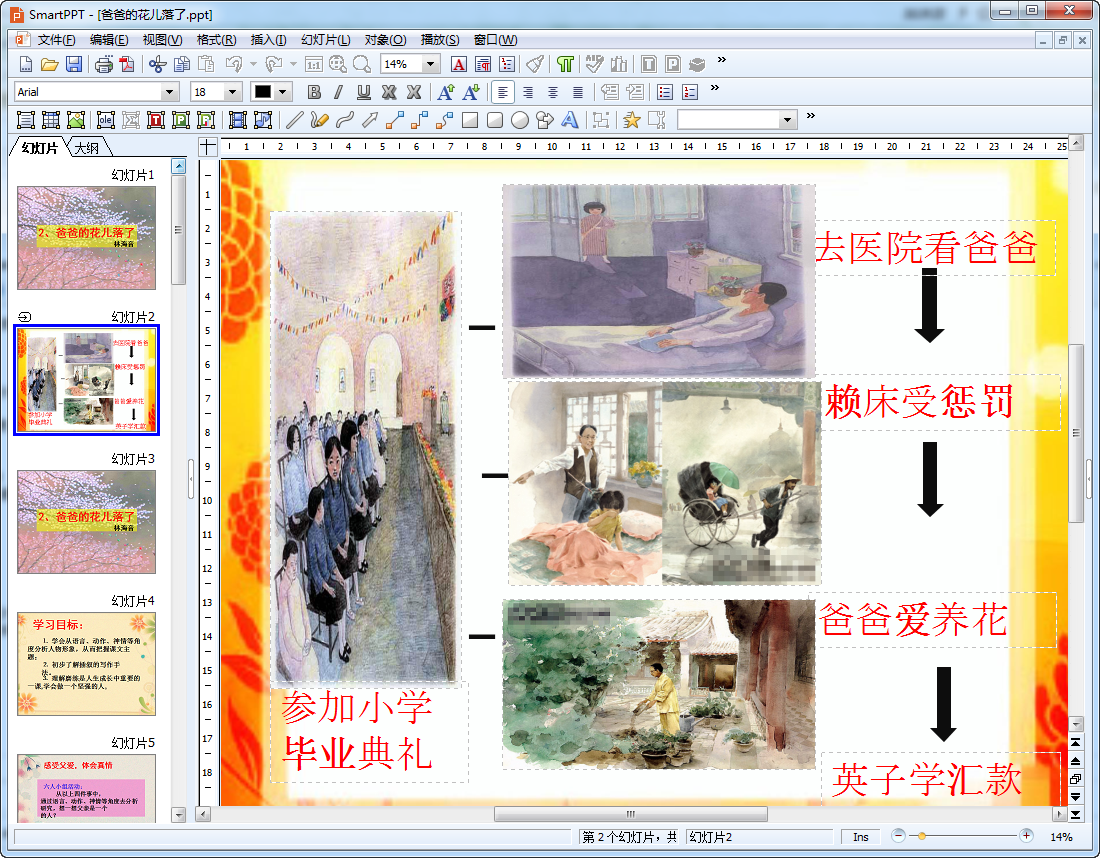The height and width of the screenshot is (858, 1100).
Task: Click the Undo arrow icon
Action: click(x=234, y=65)
